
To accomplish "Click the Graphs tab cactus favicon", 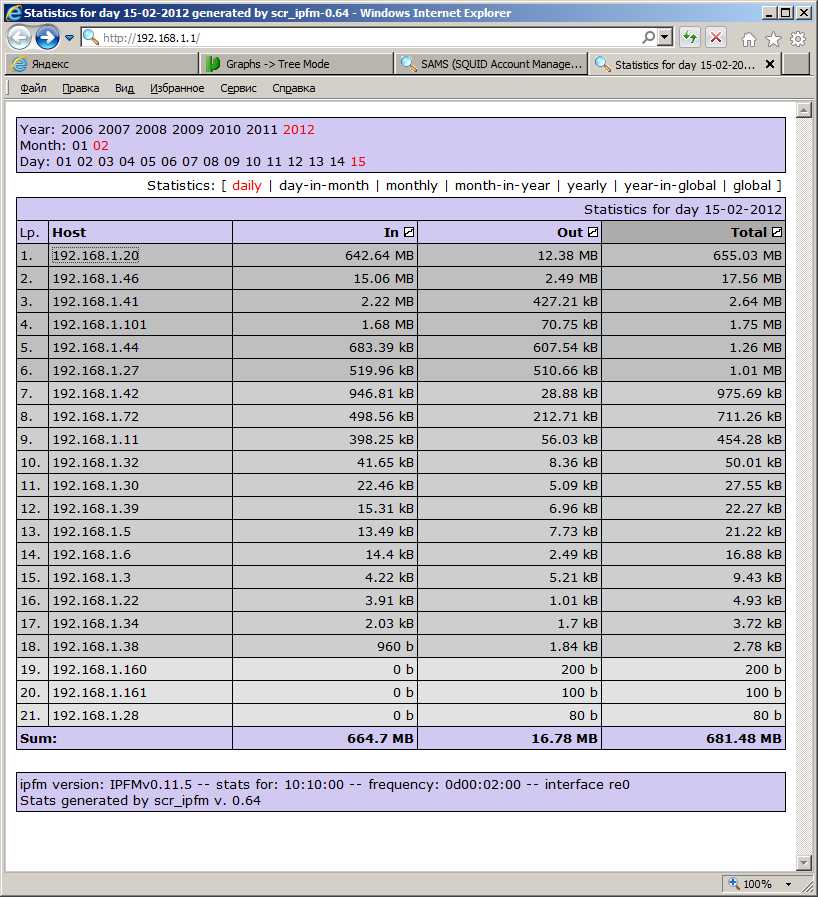I will coord(213,64).
